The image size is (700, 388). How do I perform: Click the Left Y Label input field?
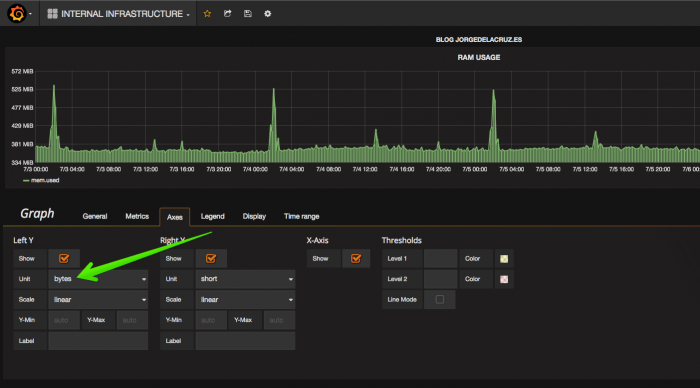pyautogui.click(x=98, y=341)
